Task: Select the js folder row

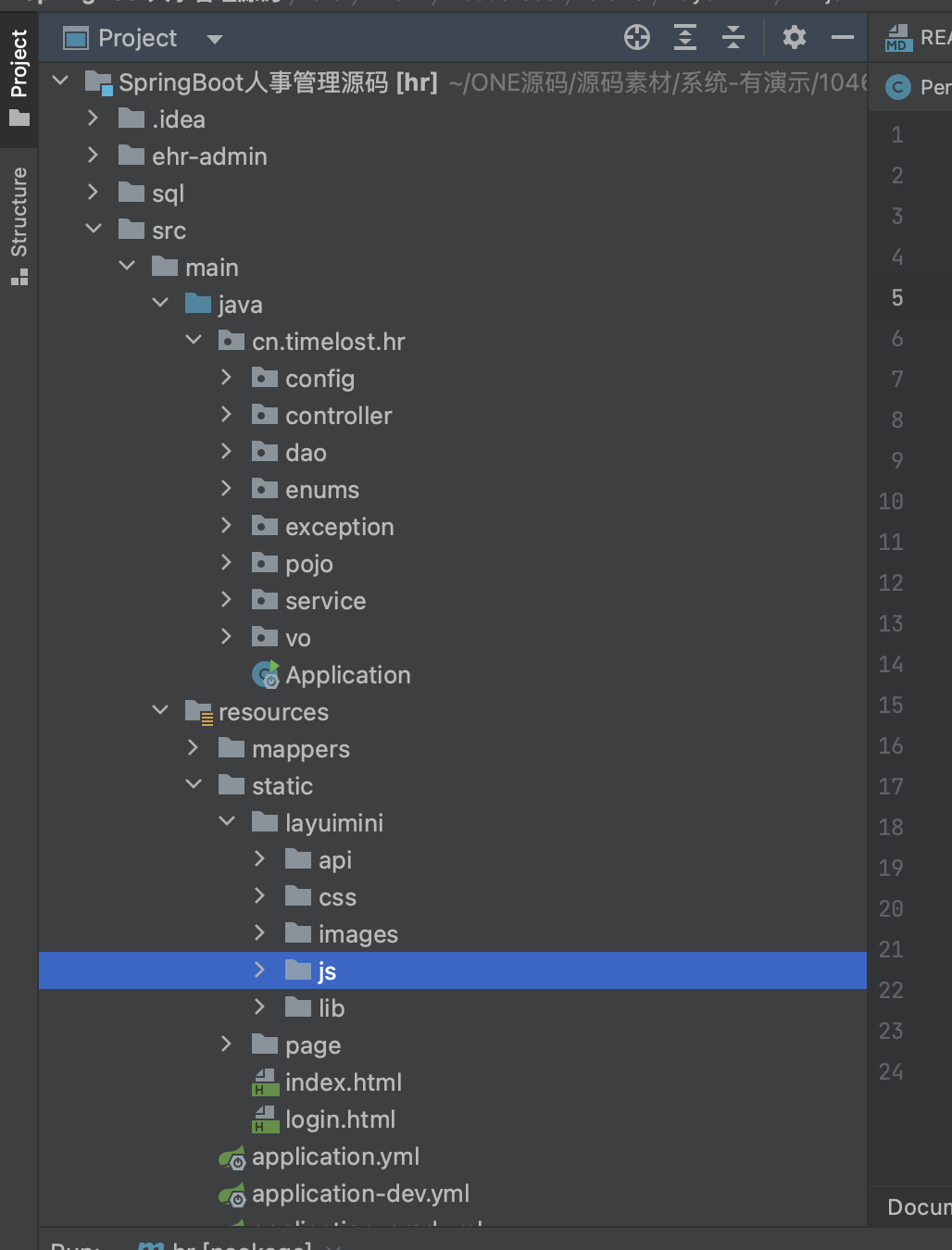Action: click(453, 970)
